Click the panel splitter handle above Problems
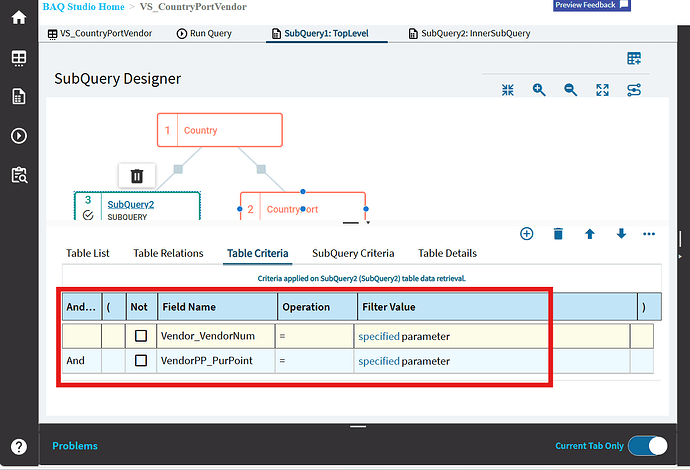 pos(358,426)
